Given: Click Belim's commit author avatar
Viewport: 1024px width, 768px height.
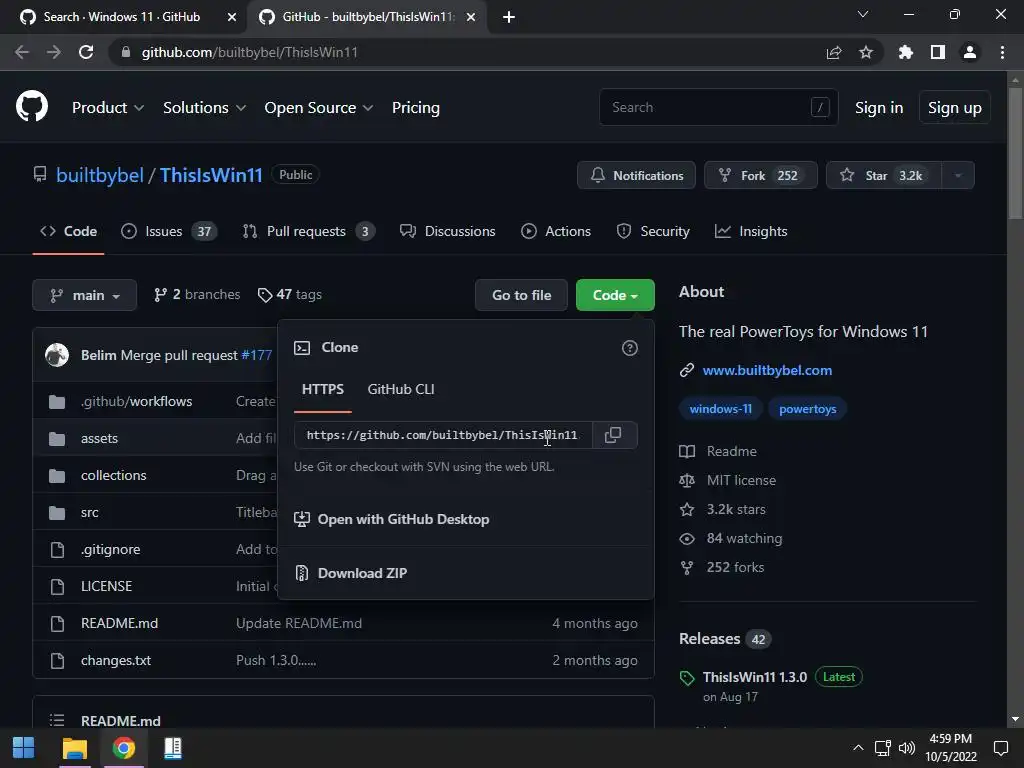Looking at the screenshot, I should (57, 355).
